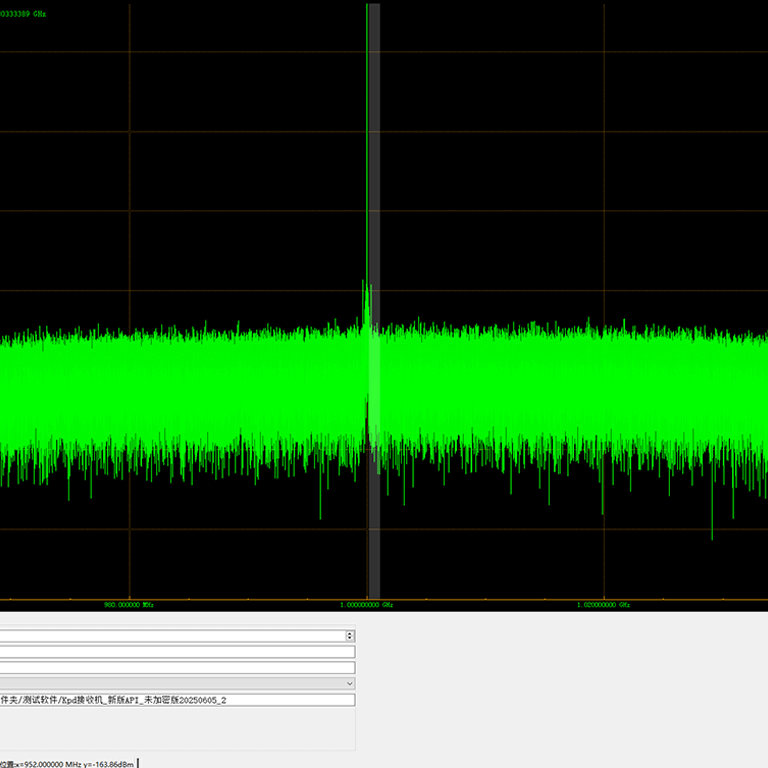Click the tall green signal peak near 1 GHz
Viewport: 768px width, 768px height.
(x=367, y=147)
